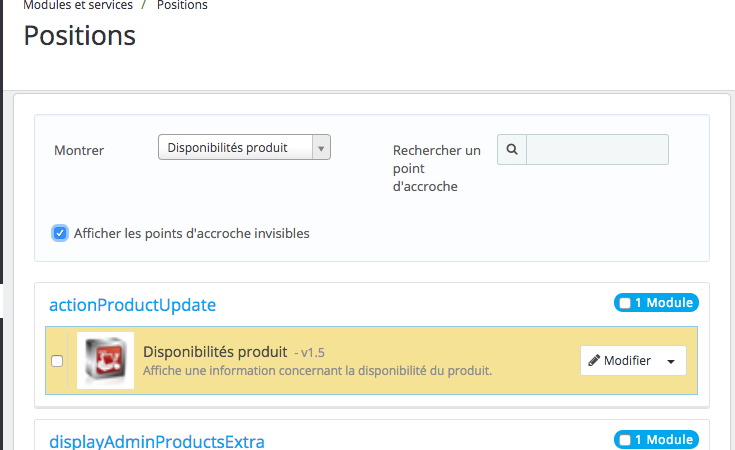Viewport: 735px width, 450px height.
Task: Click the 'Disponibilités produit' module name in row
Action: (x=215, y=352)
